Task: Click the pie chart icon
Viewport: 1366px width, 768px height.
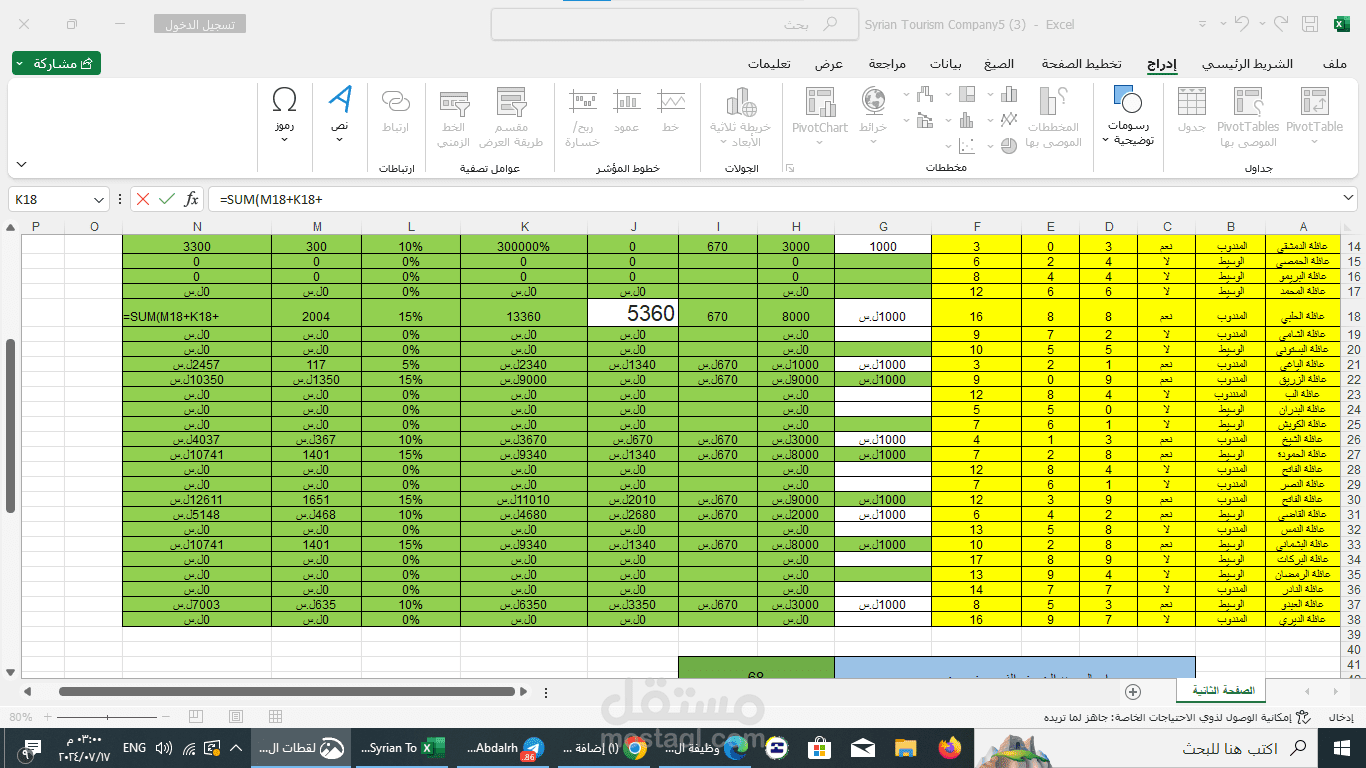Action: pyautogui.click(x=1009, y=145)
